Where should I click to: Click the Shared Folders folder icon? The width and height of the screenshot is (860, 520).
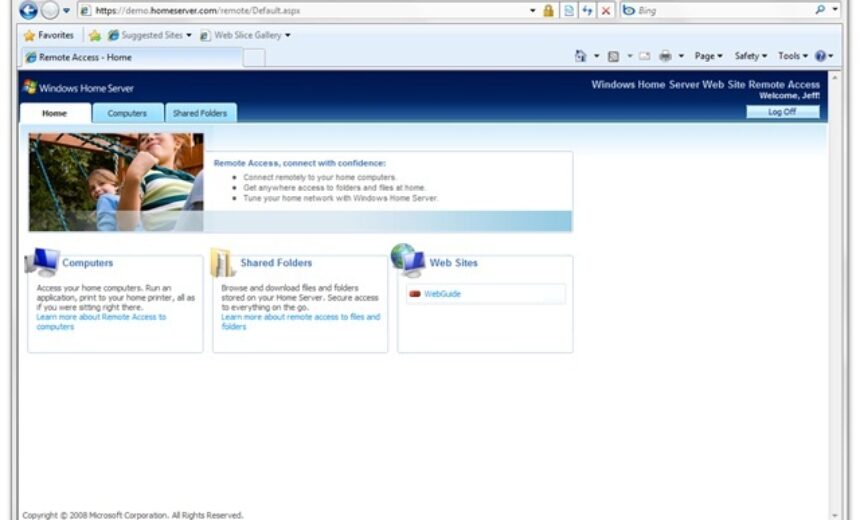coord(223,262)
